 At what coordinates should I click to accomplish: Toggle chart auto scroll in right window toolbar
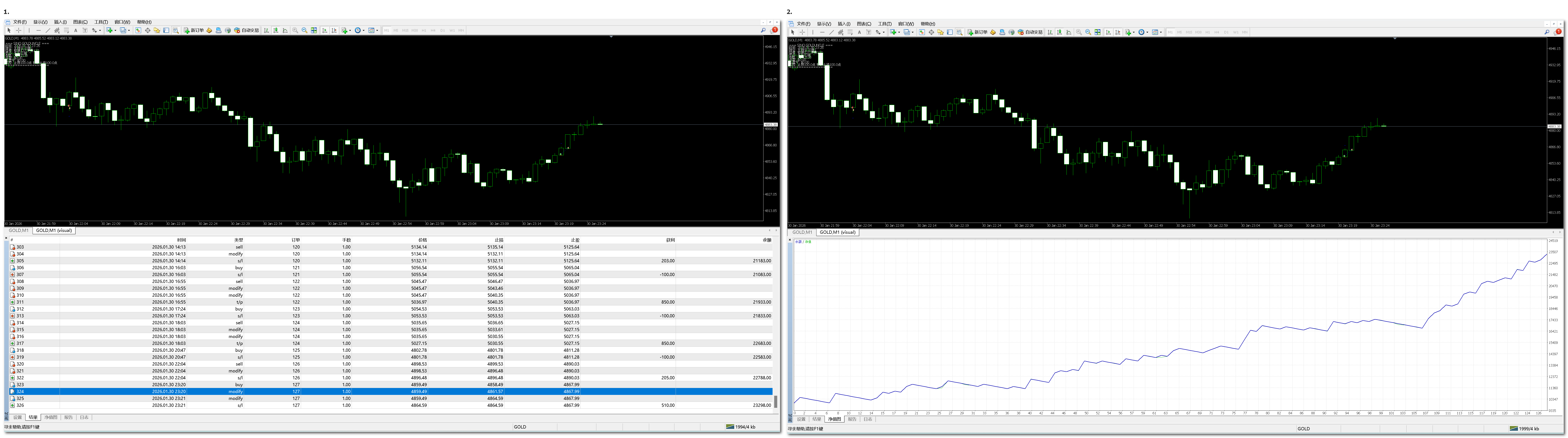click(x=1108, y=32)
